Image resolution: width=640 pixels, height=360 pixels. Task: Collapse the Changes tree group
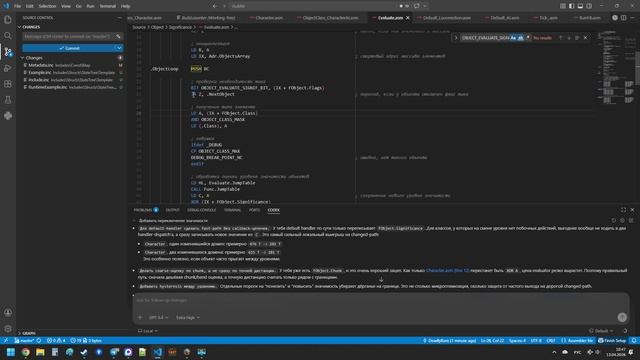click(x=34, y=58)
